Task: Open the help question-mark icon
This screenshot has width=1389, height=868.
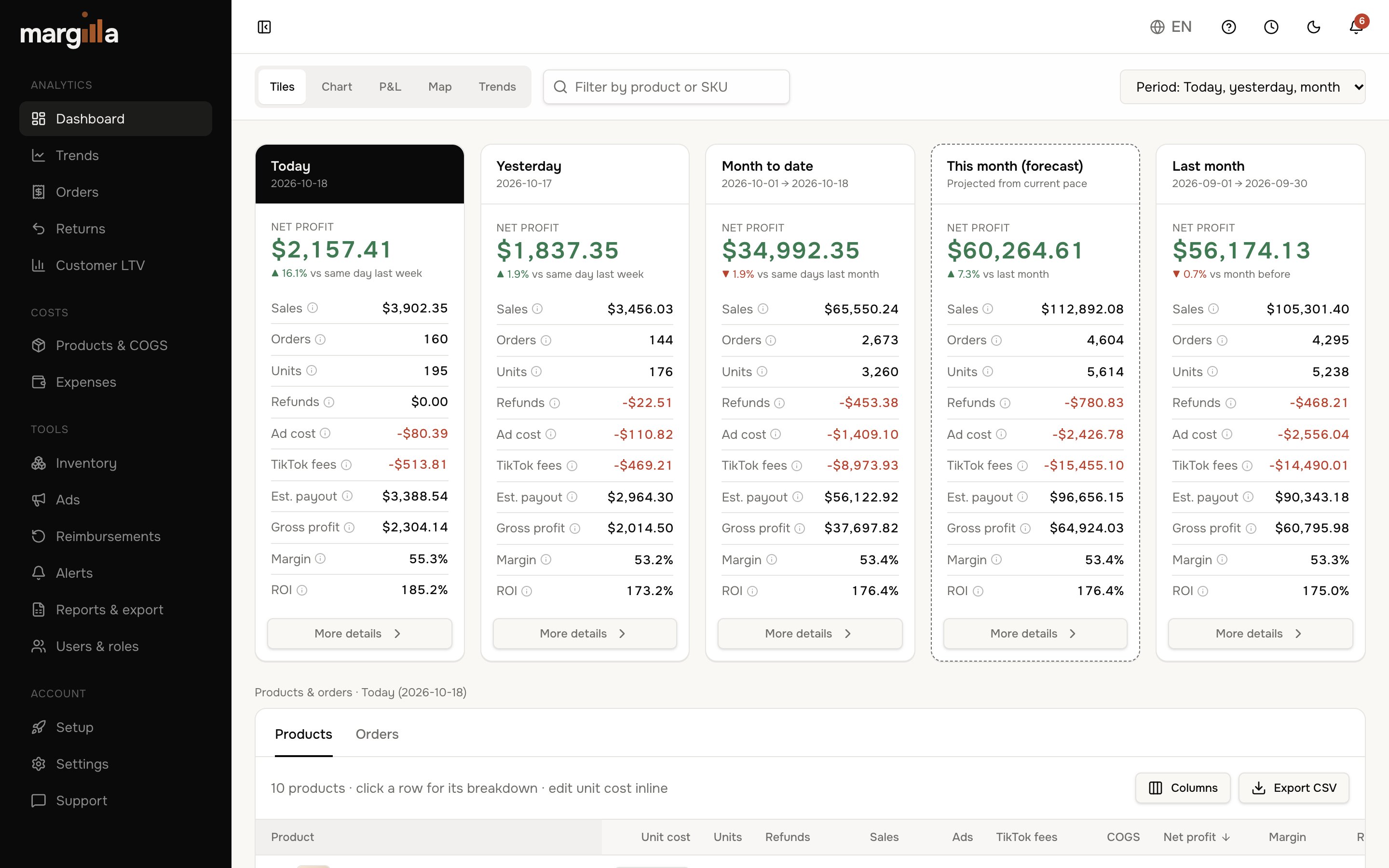Action: click(1228, 27)
